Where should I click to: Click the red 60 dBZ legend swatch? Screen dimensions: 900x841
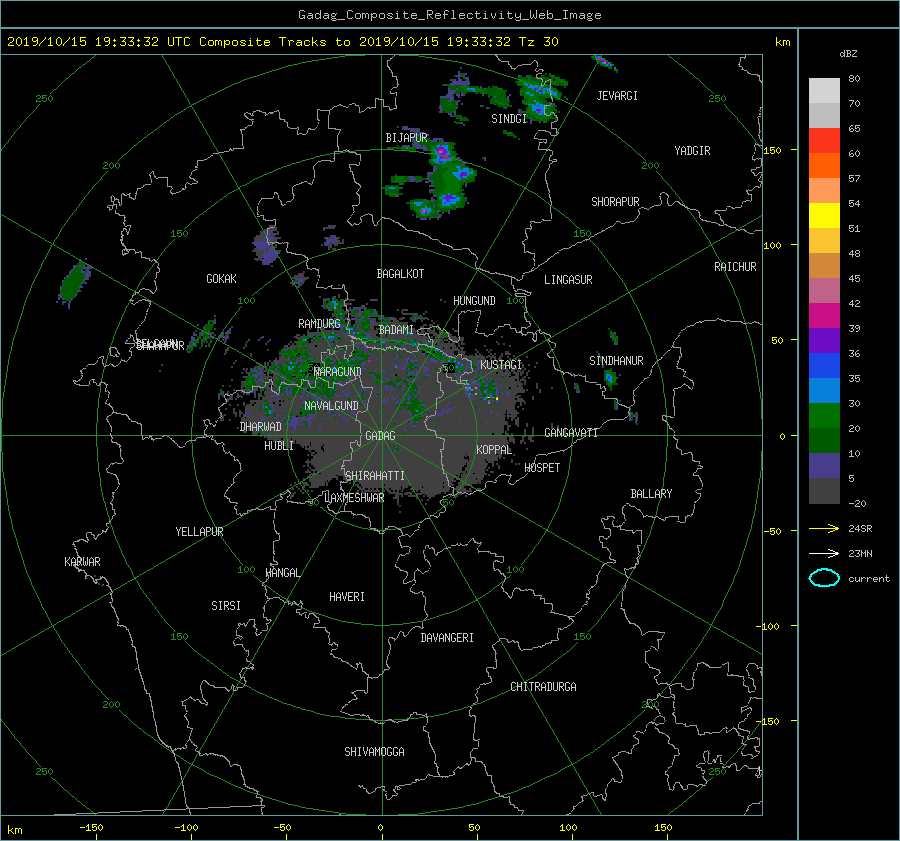point(824,141)
